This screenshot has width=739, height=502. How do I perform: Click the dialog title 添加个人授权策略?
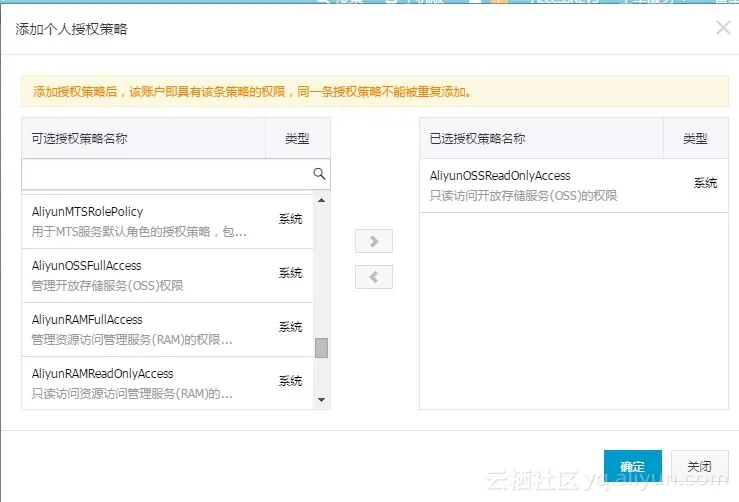click(x=71, y=29)
